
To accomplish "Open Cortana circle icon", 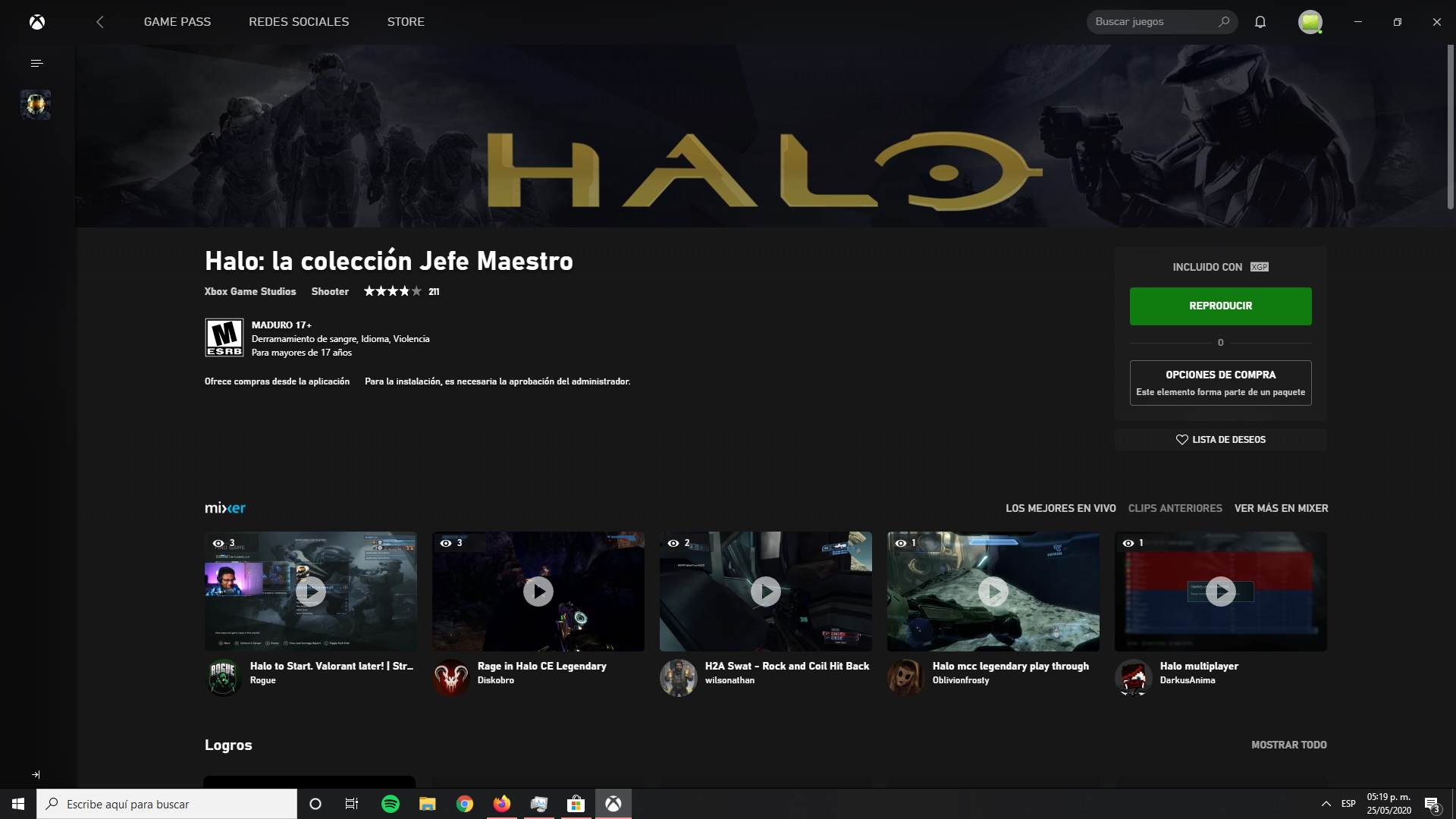I will click(315, 804).
